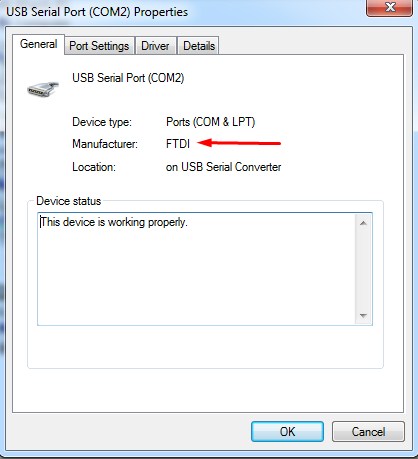Click the device status scroll down arrow

click(363, 315)
